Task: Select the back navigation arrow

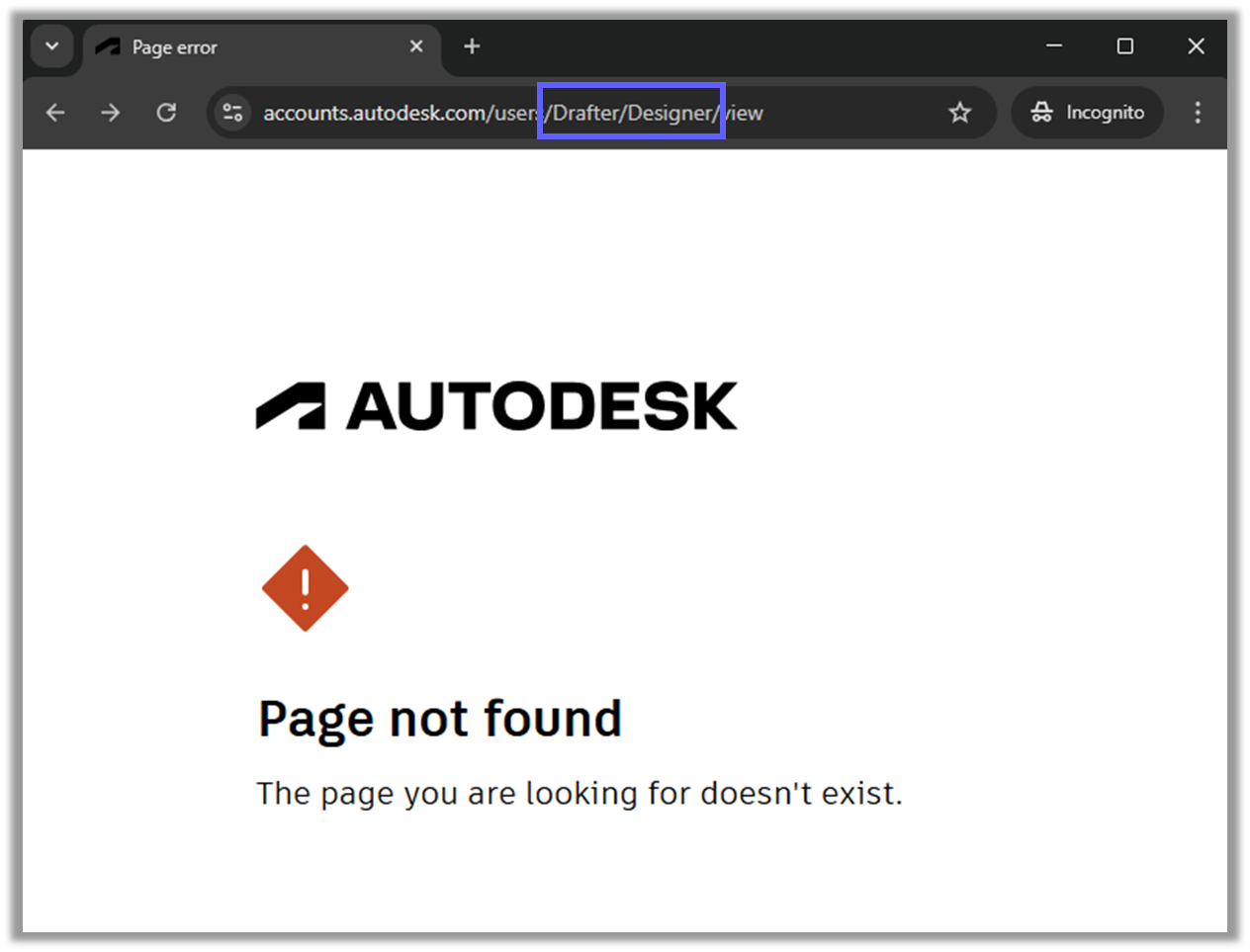Action: (x=54, y=113)
